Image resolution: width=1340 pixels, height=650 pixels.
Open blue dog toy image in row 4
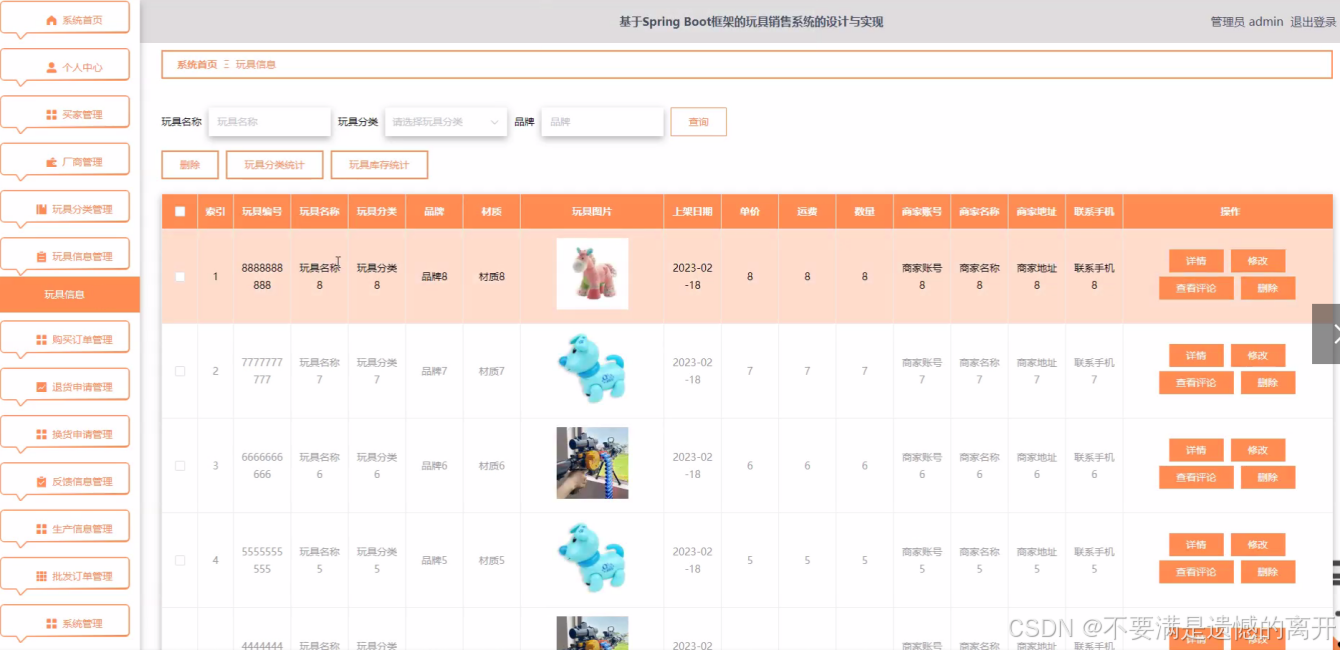(592, 558)
